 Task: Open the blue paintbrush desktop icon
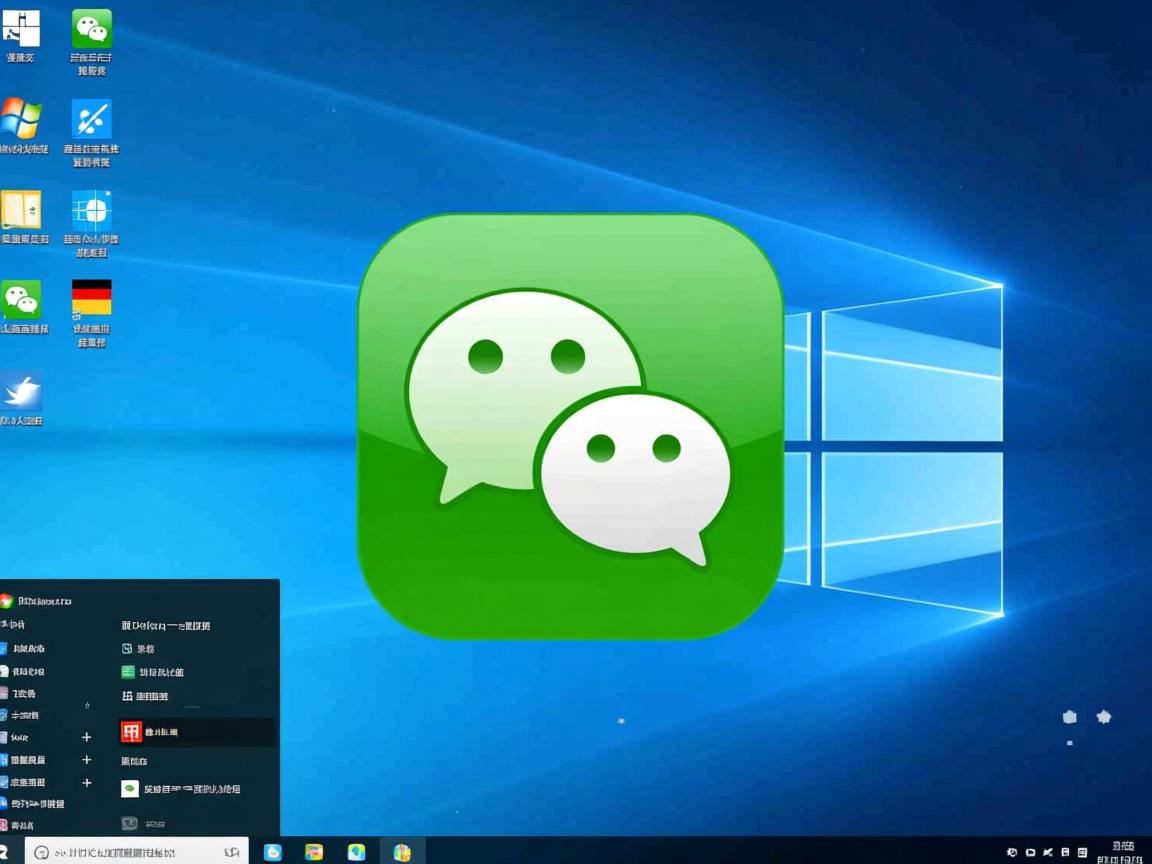click(91, 119)
